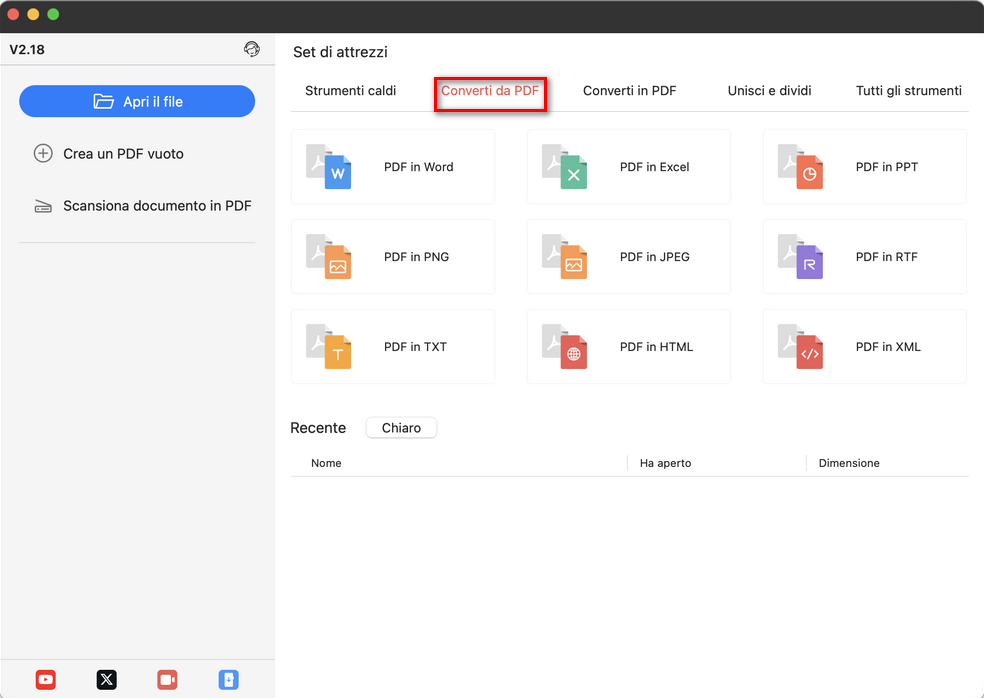984x698 pixels.
Task: Create an empty PDF with Crea un PDF vuoto
Action: [122, 153]
